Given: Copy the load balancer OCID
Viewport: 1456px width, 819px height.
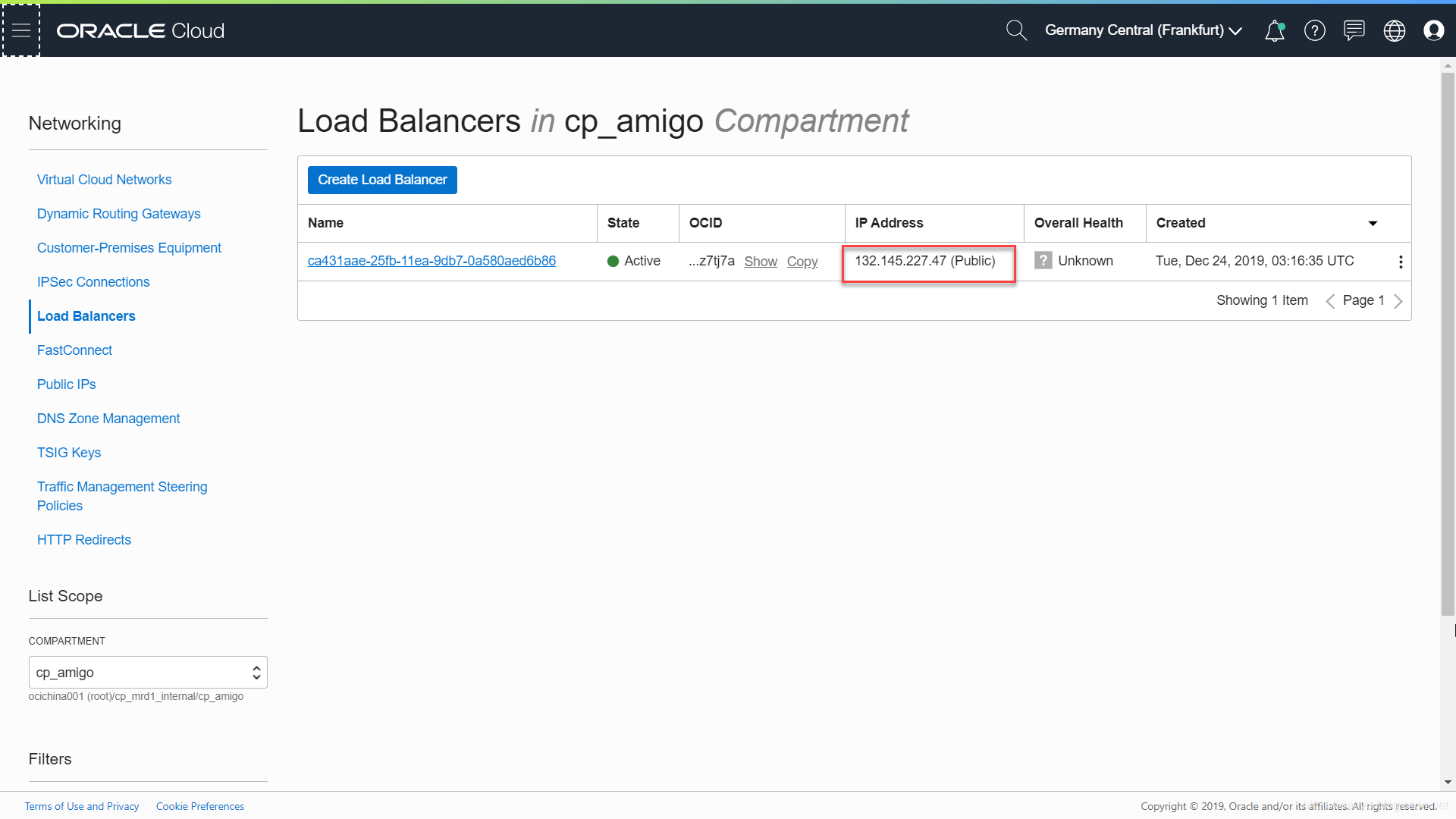Looking at the screenshot, I should click(802, 262).
